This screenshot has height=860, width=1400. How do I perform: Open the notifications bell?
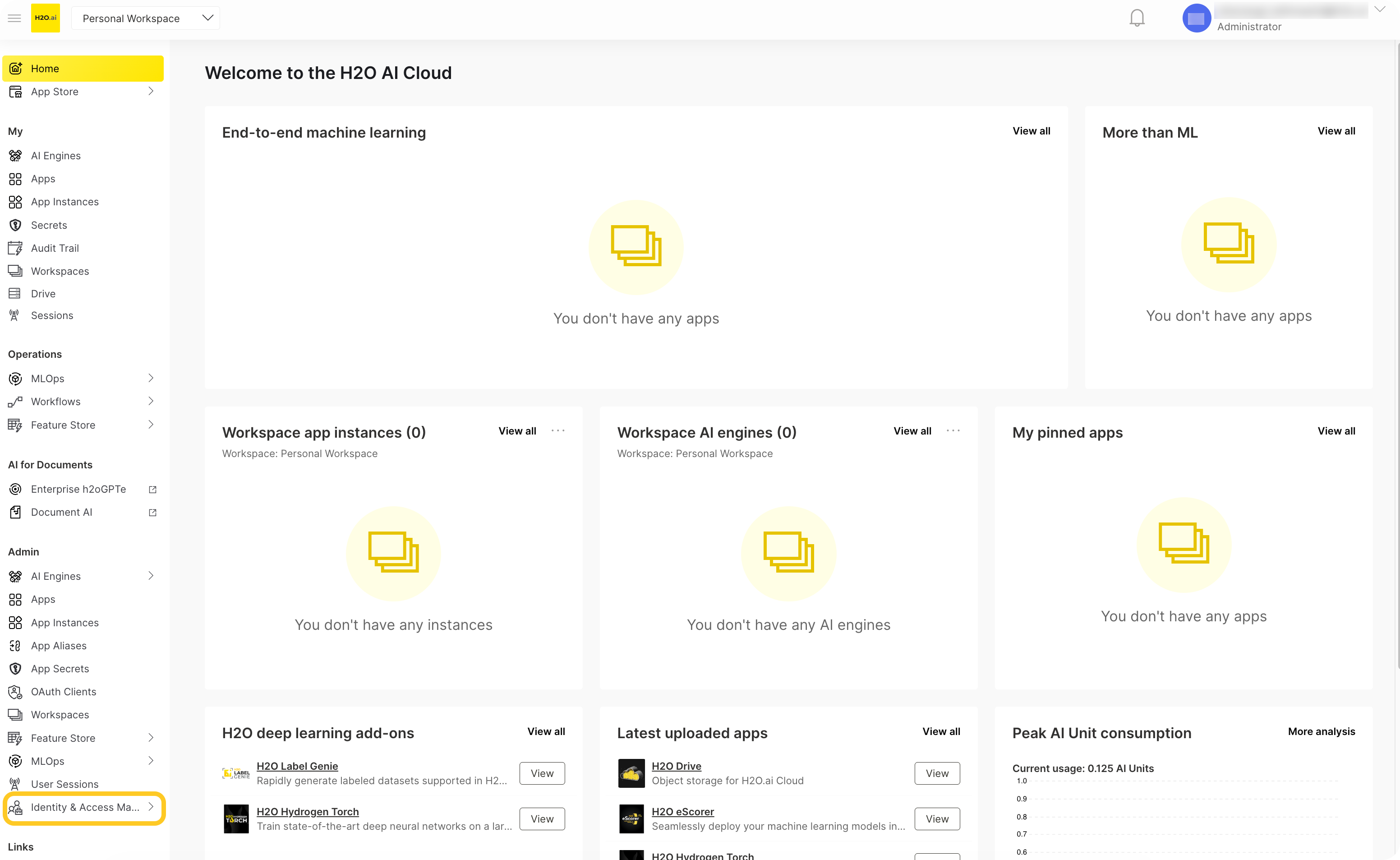tap(1137, 18)
